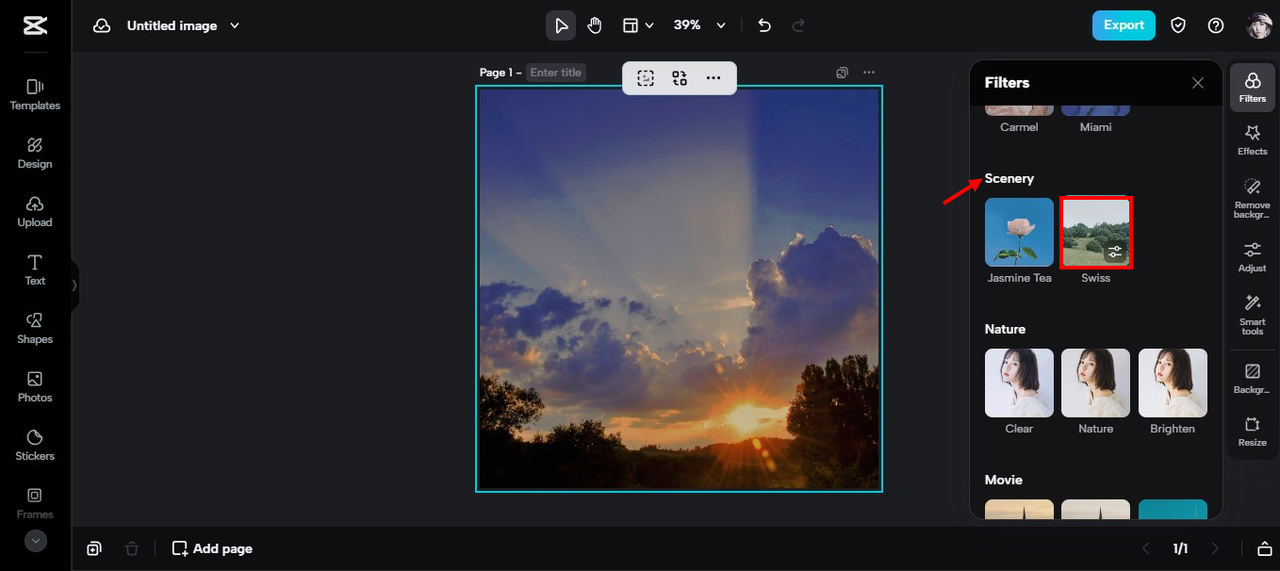Open the help question mark icon
The width and height of the screenshot is (1280, 571).
[x=1216, y=26]
